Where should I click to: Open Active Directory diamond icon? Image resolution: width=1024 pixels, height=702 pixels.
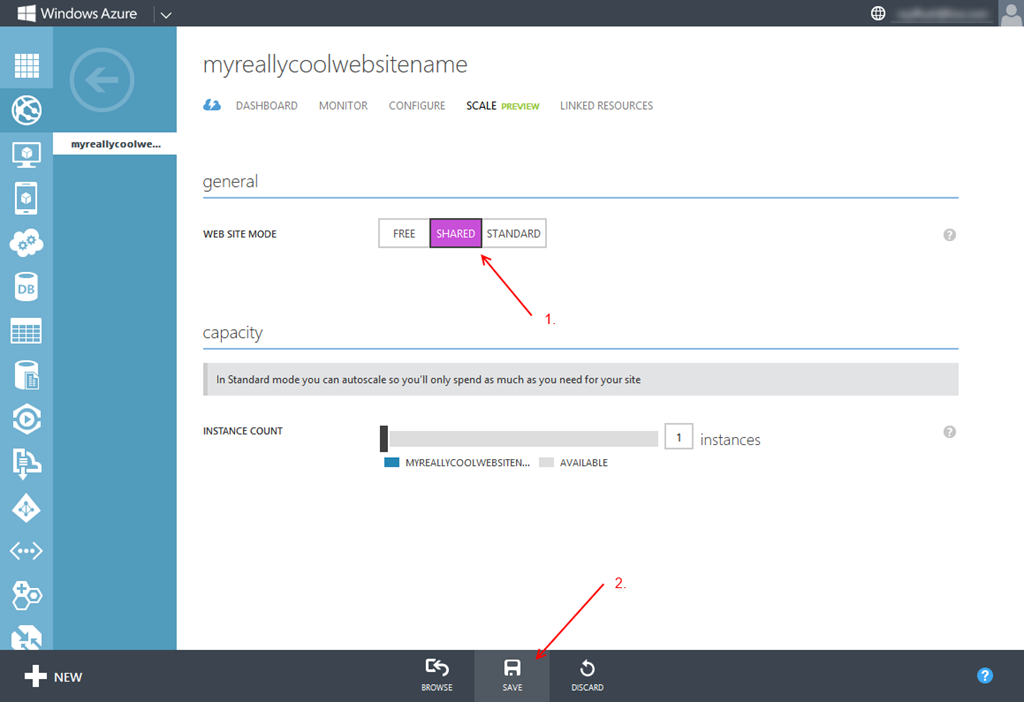tap(26, 508)
